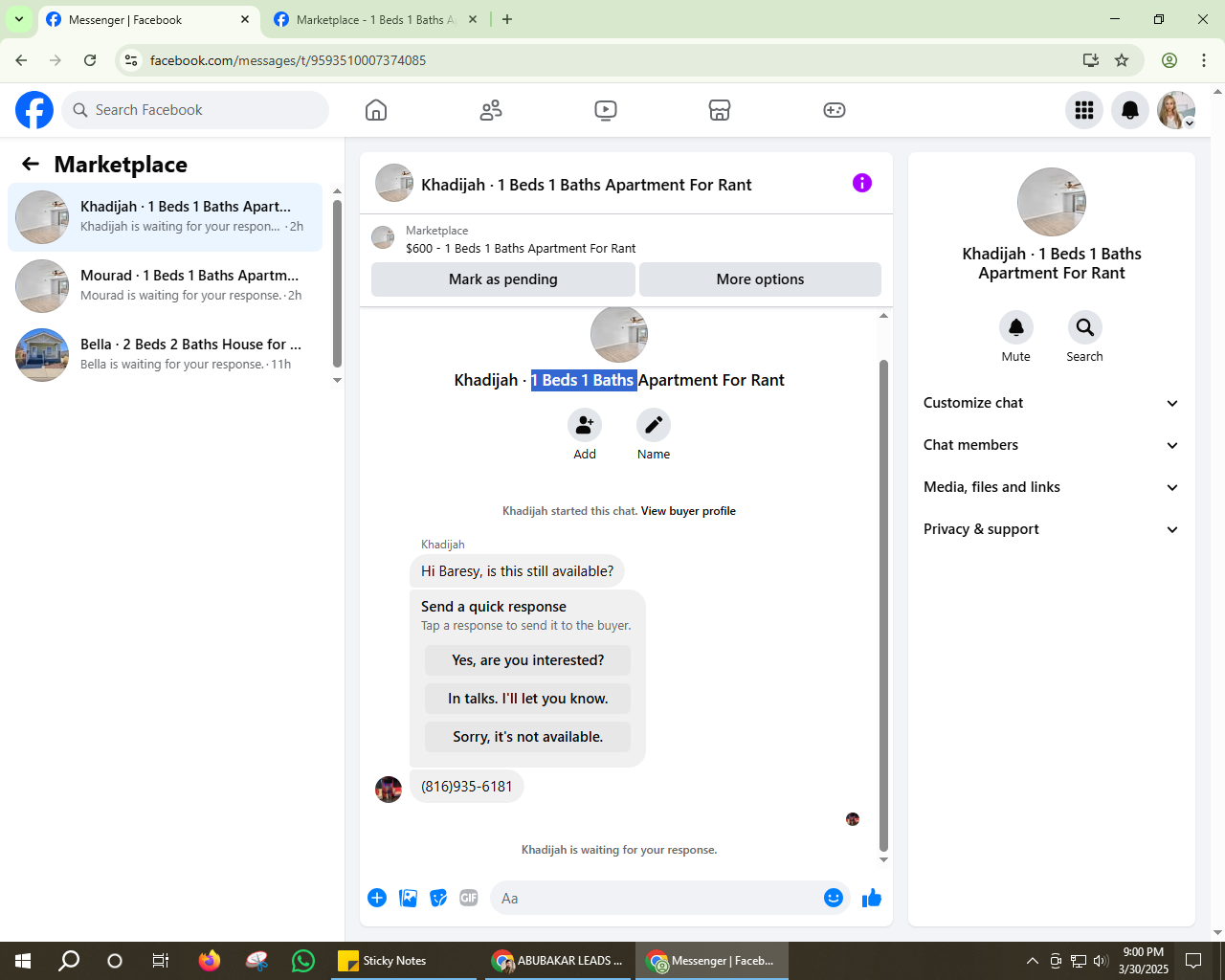This screenshot has height=980, width=1225.
Task: Open the Chrome profile icon in toolbar
Action: (1169, 60)
